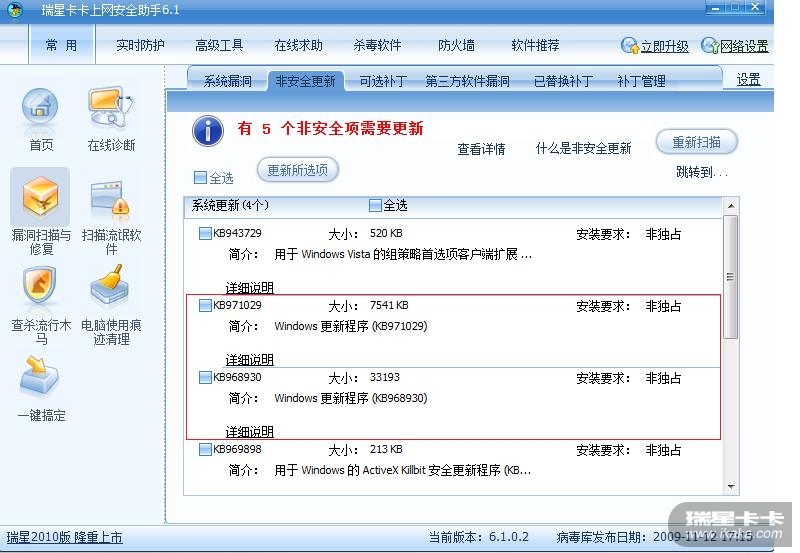
Task: Click the Rising app logo in title bar
Action: pos(15,9)
